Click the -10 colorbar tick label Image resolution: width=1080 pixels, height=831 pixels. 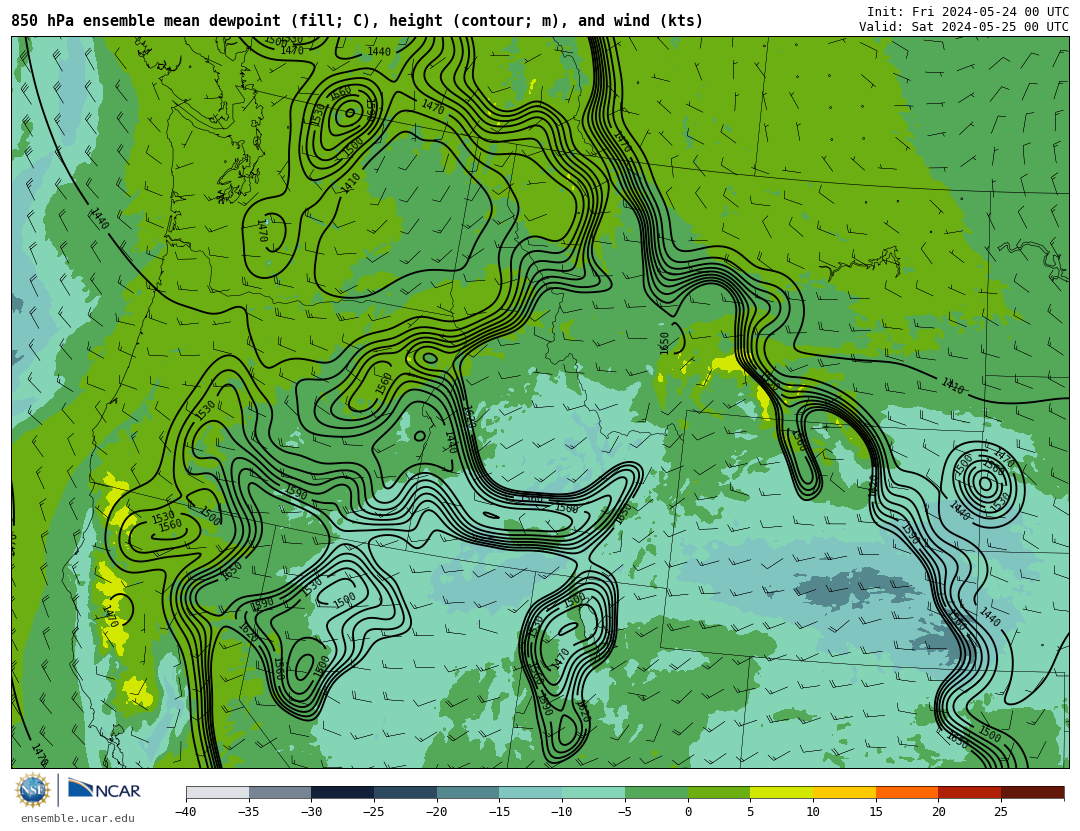coord(561,812)
